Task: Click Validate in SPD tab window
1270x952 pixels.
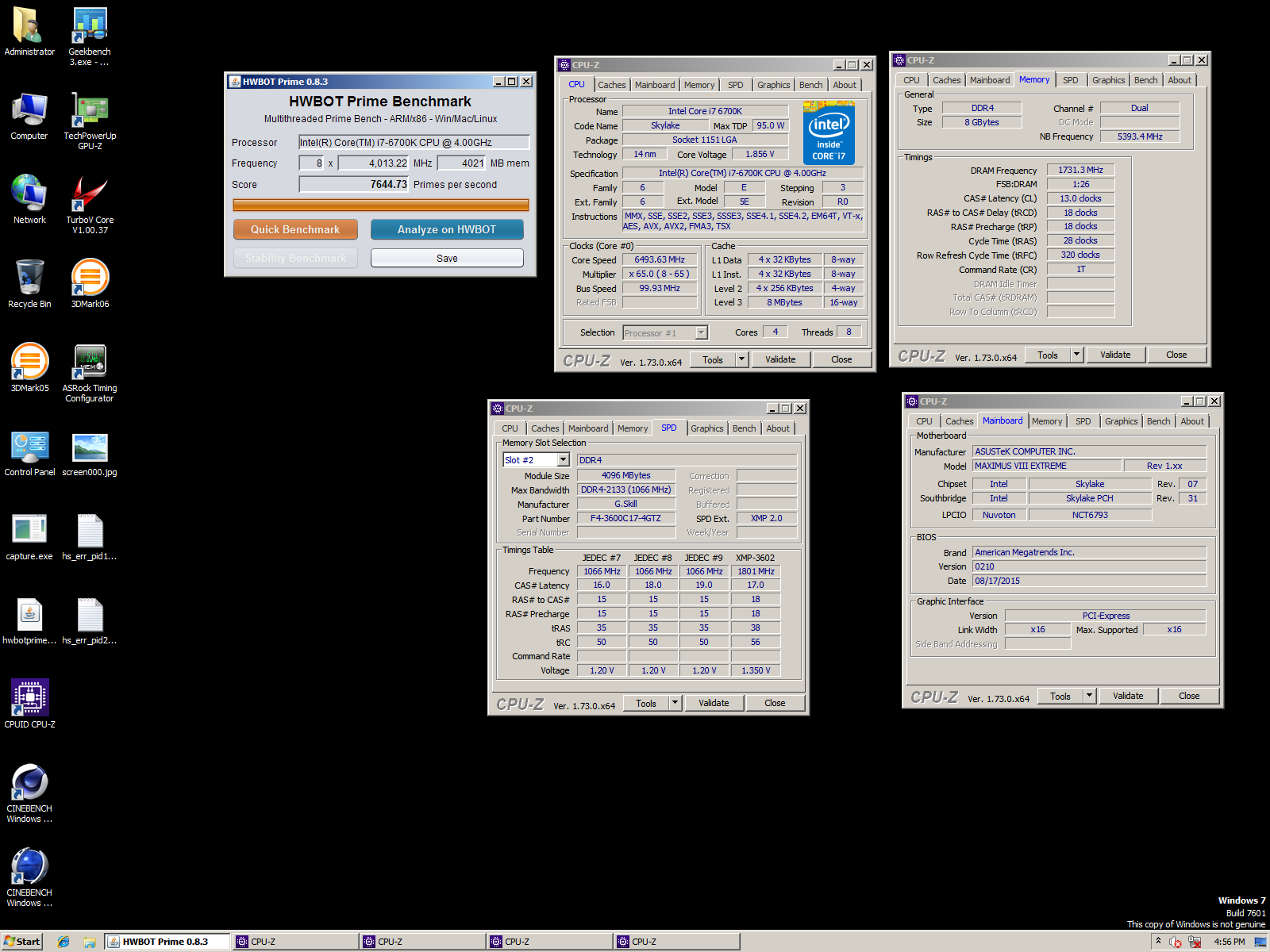Action: pyautogui.click(x=714, y=703)
